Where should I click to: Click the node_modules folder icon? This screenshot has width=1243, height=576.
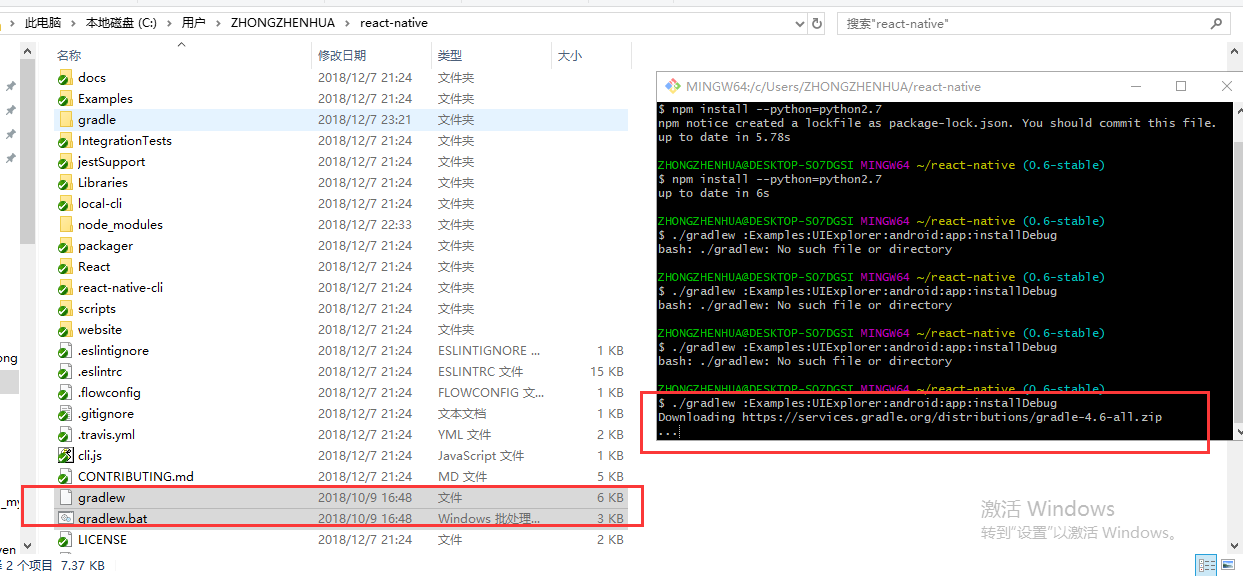point(65,225)
